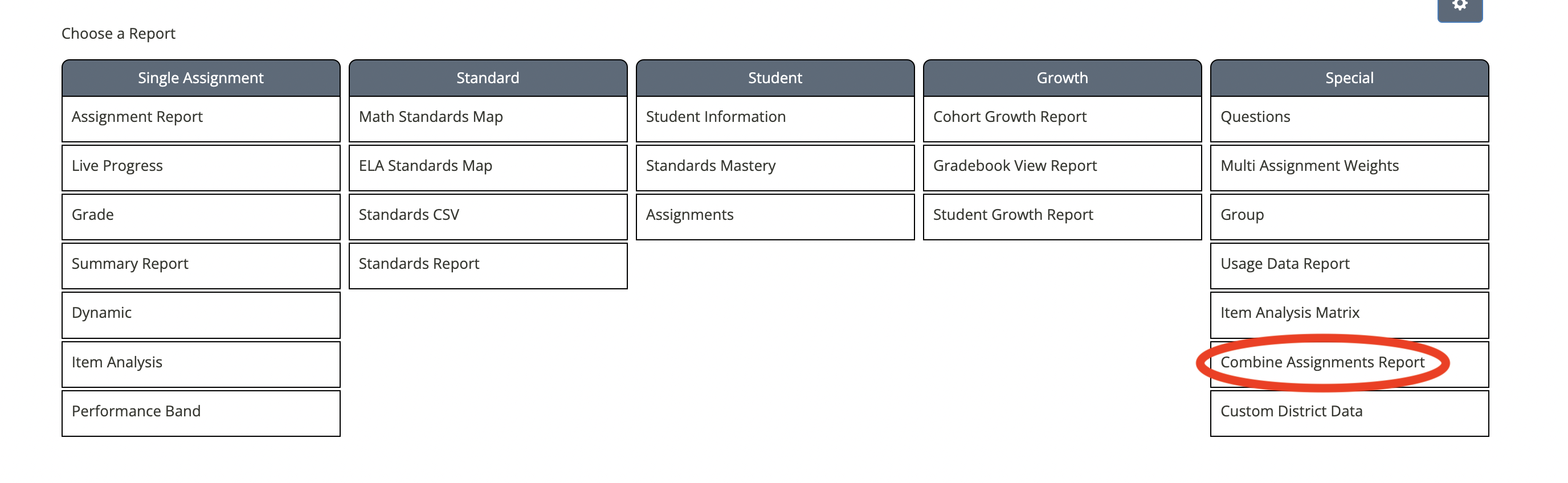Select Item Analysis Matrix report
Viewport: 1568px width, 483px height.
pyautogui.click(x=1348, y=314)
